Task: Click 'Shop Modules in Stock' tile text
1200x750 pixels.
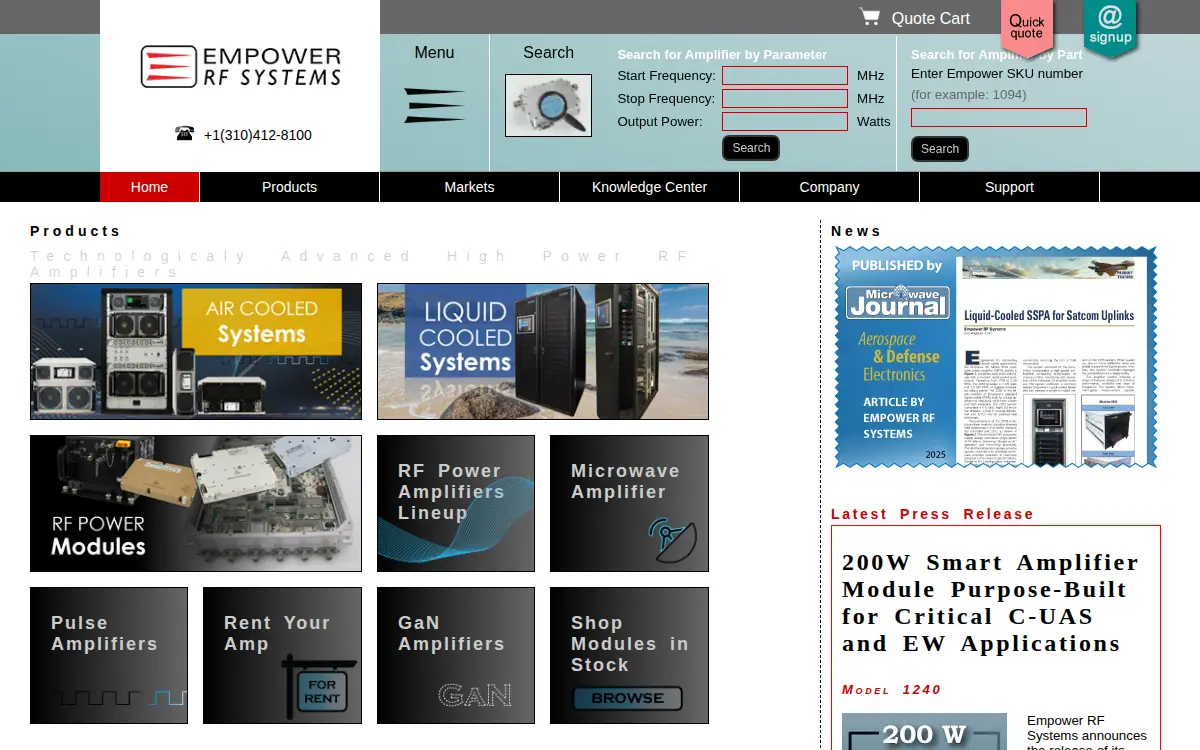Action: click(x=629, y=644)
